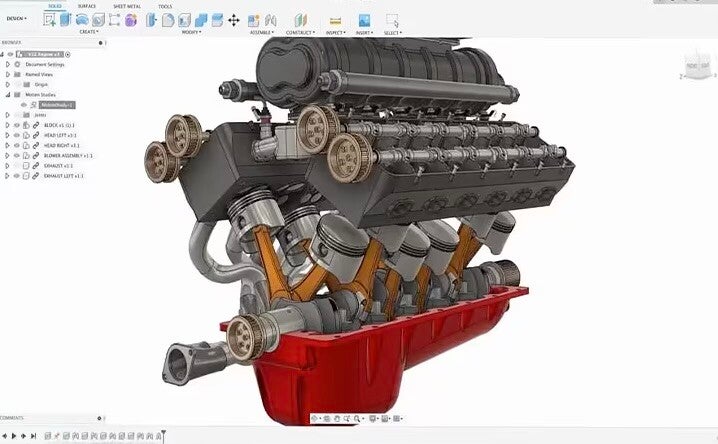The height and width of the screenshot is (444, 718).
Task: Click the Box primitive tool icon
Action: (x=114, y=20)
